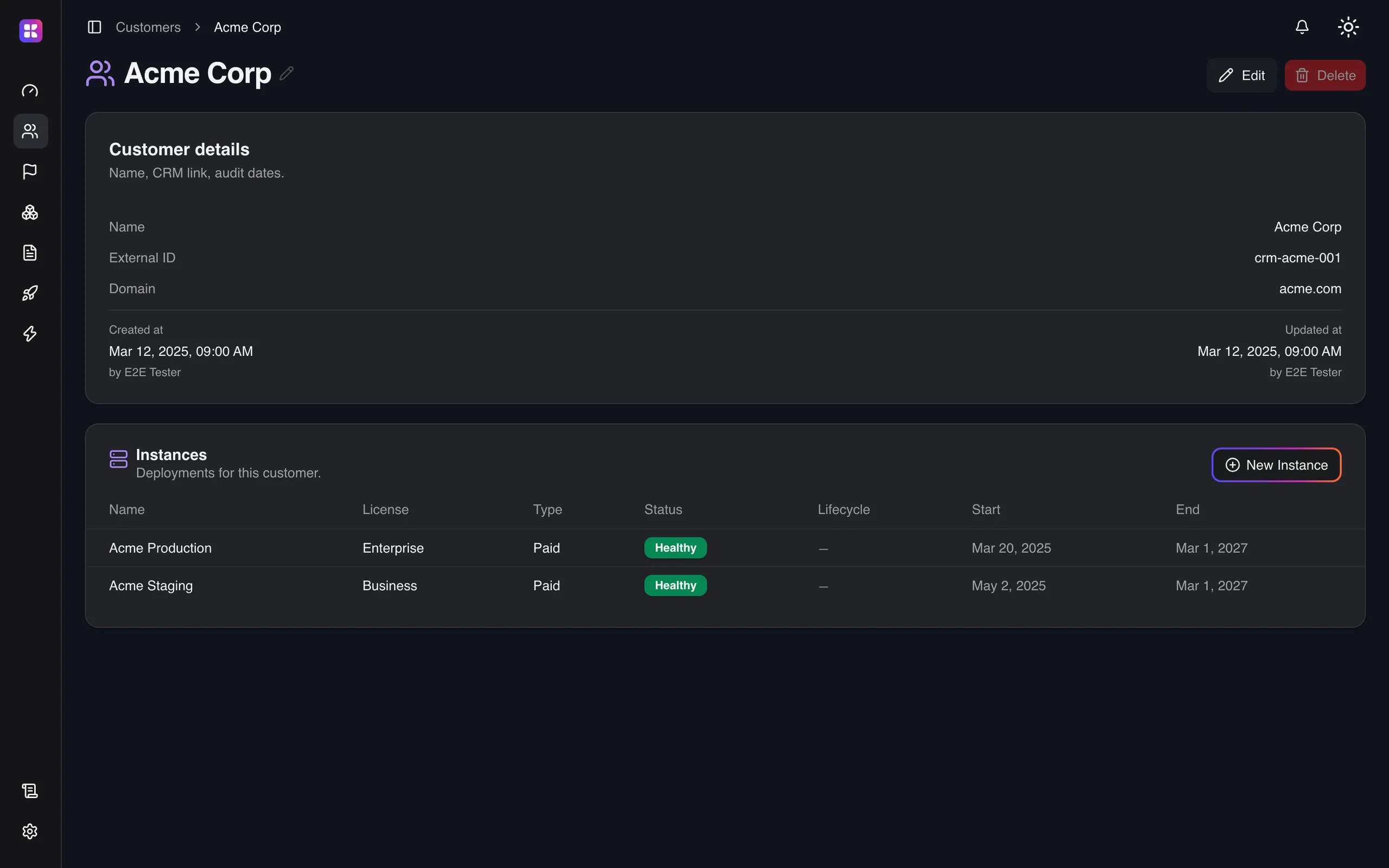Click the Name column header in Instances
The image size is (1389, 868).
[x=127, y=509]
